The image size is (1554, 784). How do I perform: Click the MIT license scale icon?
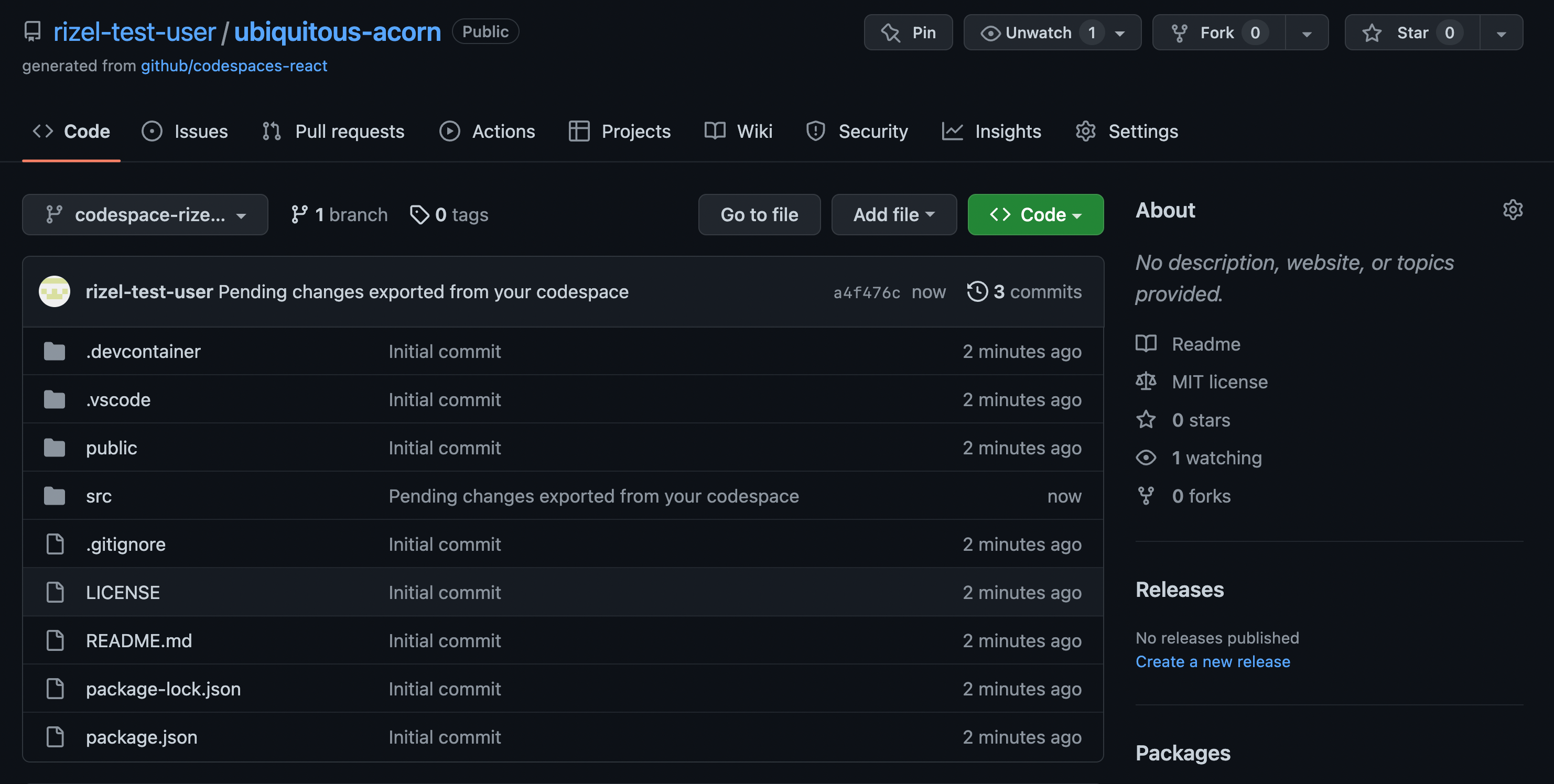[x=1146, y=382]
